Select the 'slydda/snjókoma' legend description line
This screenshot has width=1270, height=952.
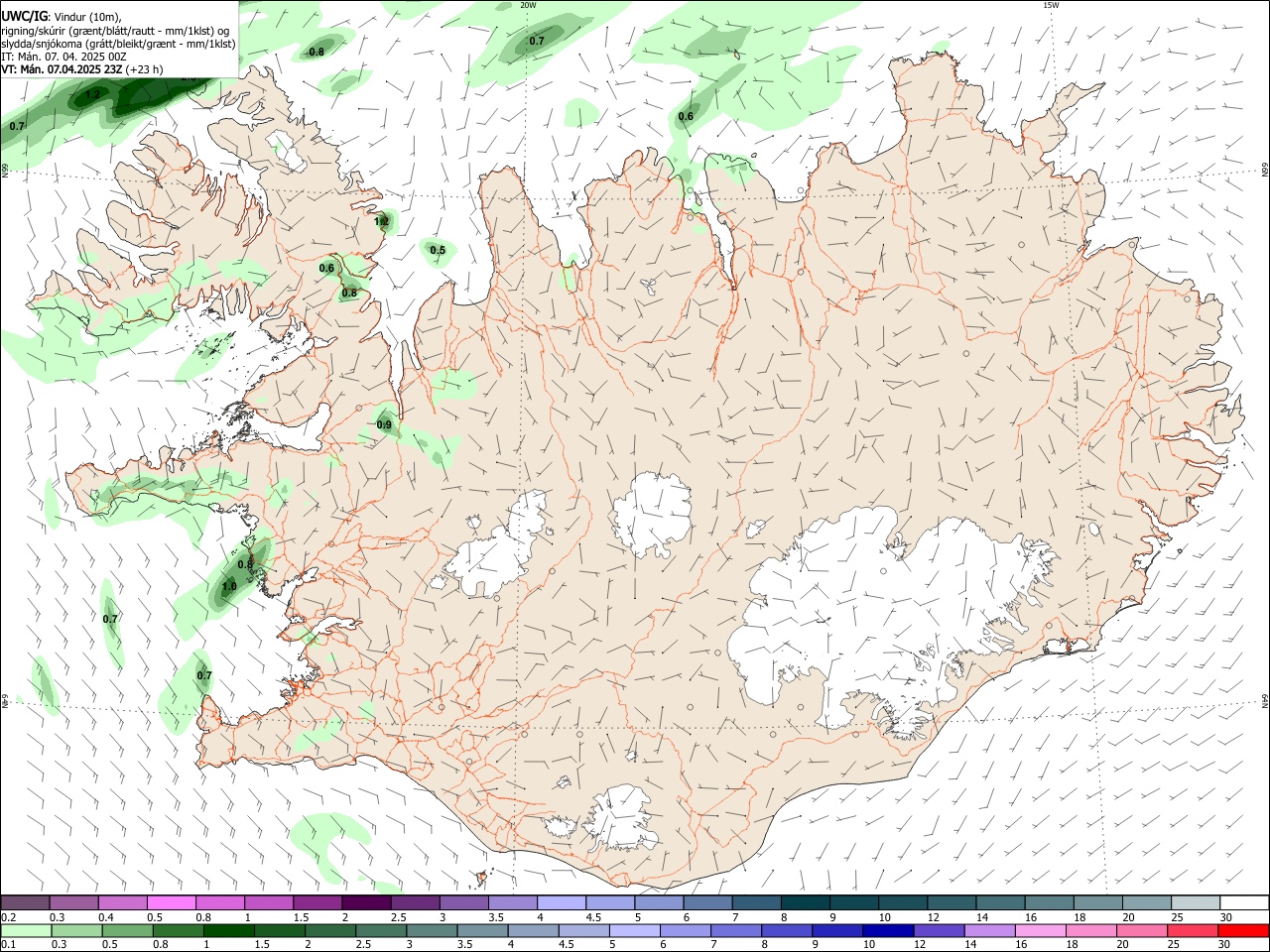click(118, 44)
